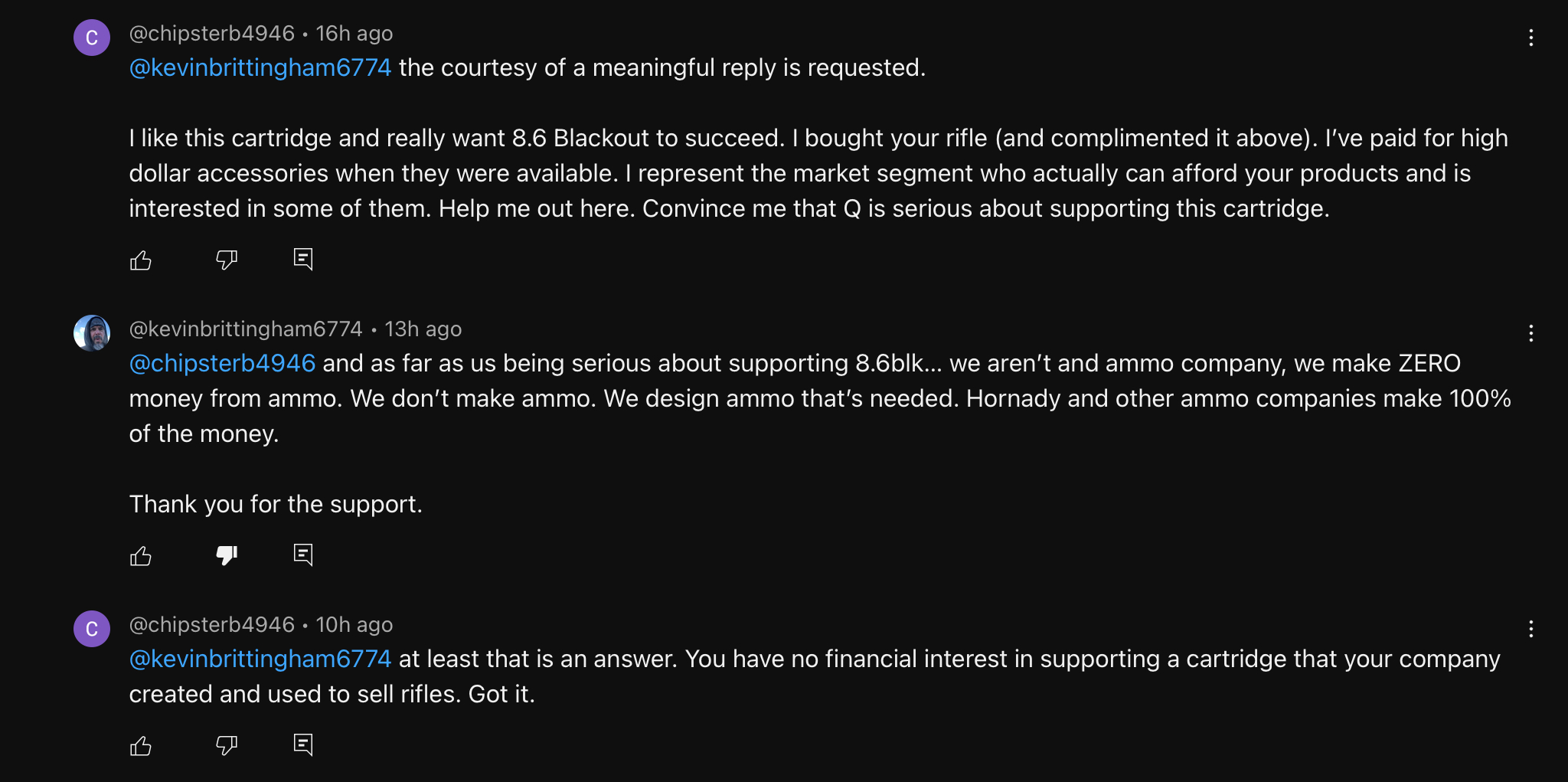
Task: Click purple C avatar on 16h comment
Action: point(92,38)
